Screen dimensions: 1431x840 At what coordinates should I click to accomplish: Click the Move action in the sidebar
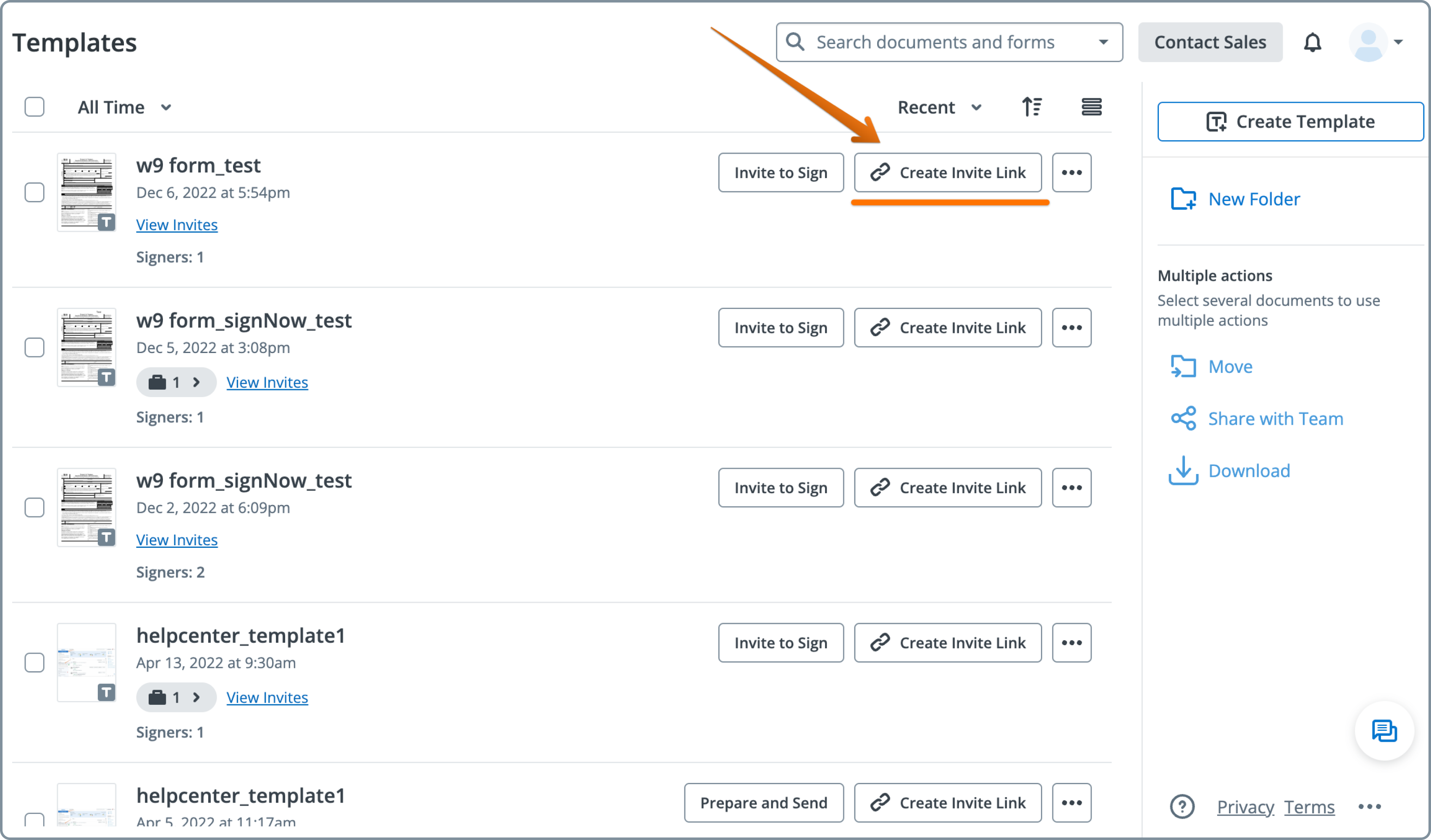click(1229, 366)
